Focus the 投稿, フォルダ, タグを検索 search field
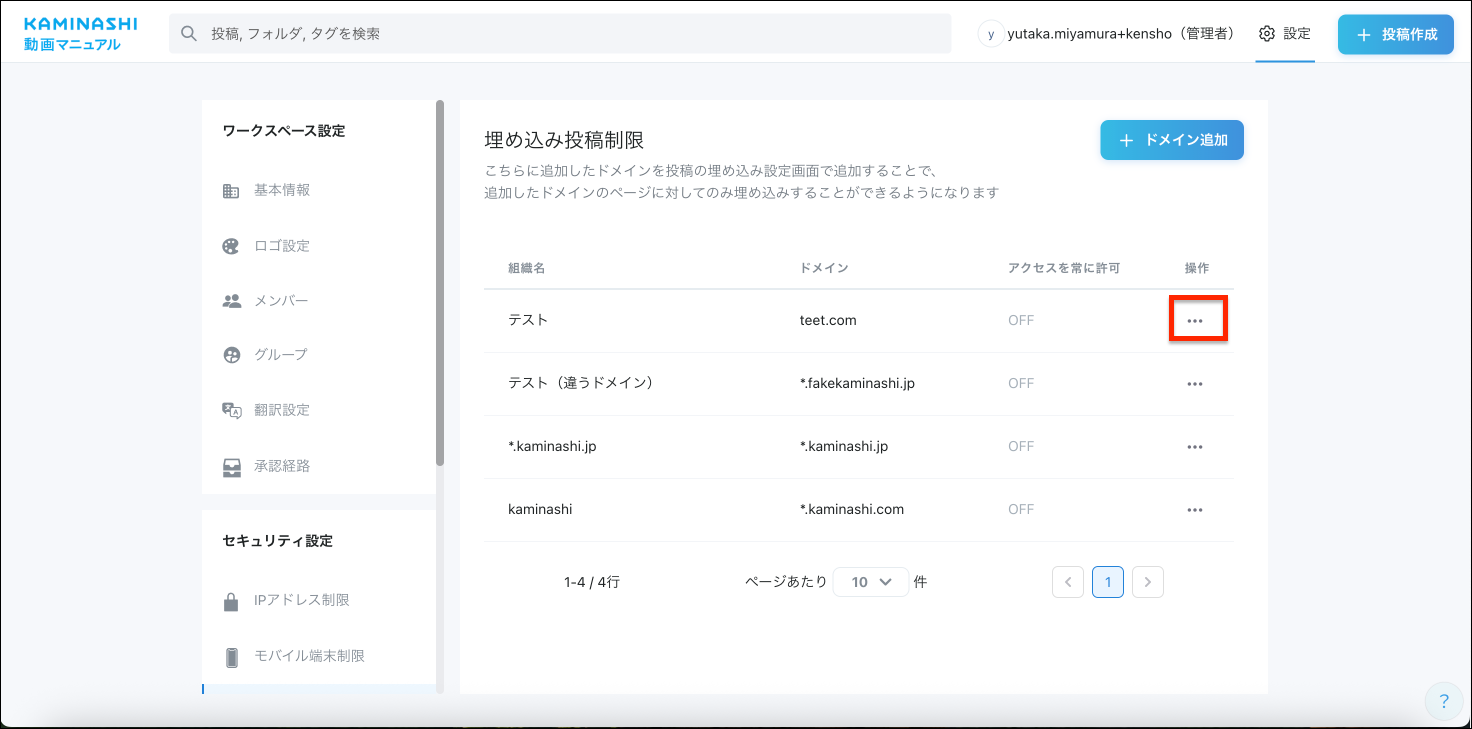Screen dimensions: 1472x729 tap(560, 33)
